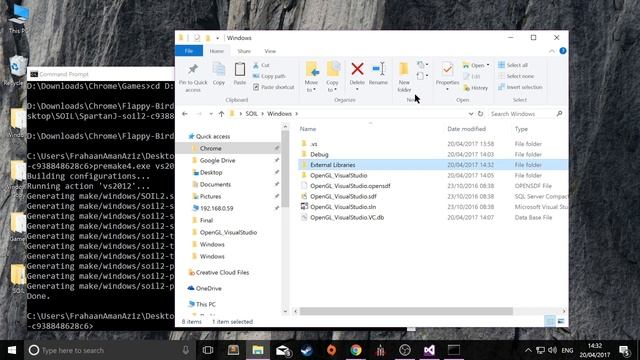Viewport: 640px width, 360px height.
Task: Open Chrome from the taskbar
Action: [x=356, y=350]
